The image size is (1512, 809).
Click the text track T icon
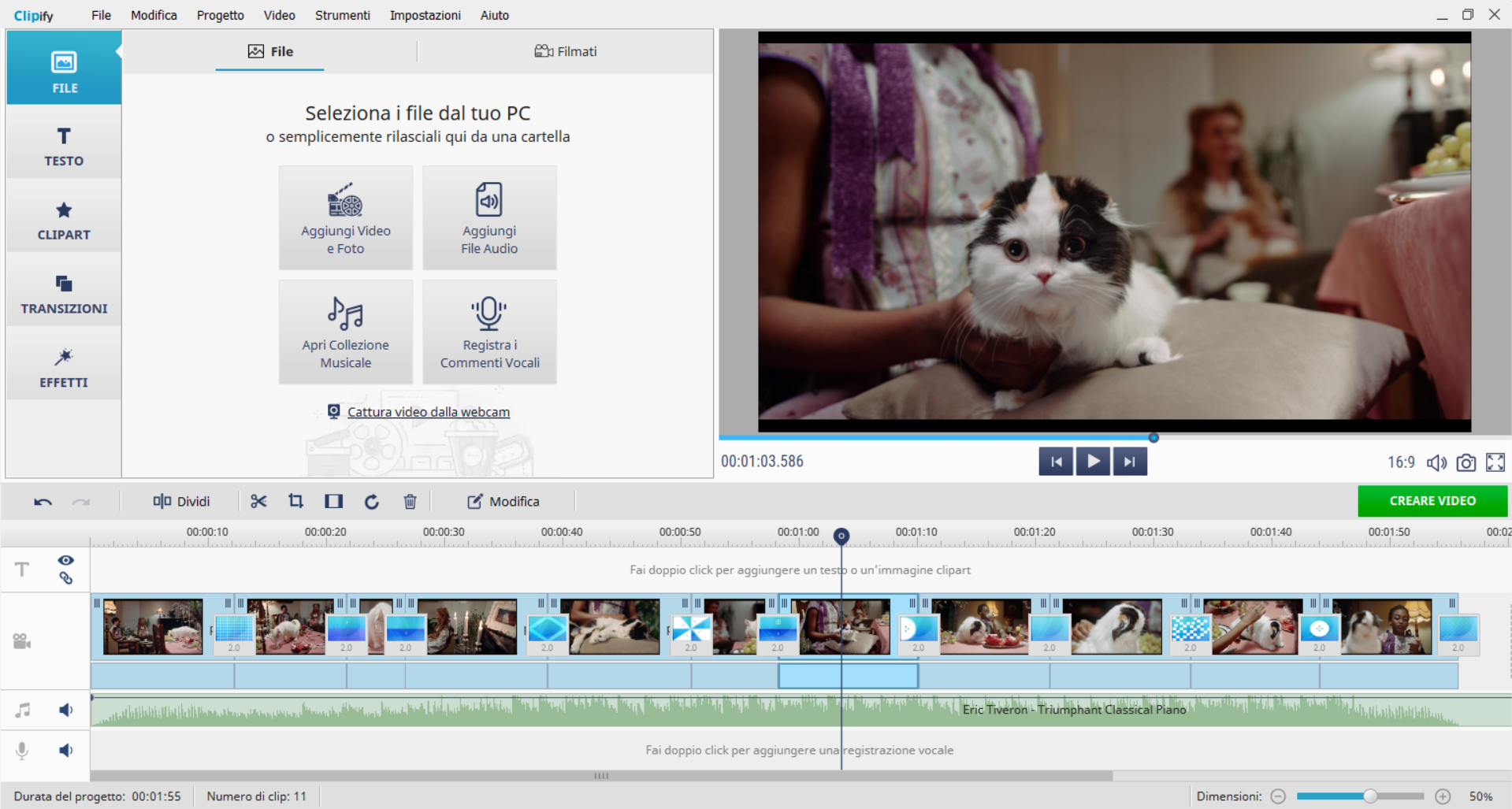pos(22,570)
